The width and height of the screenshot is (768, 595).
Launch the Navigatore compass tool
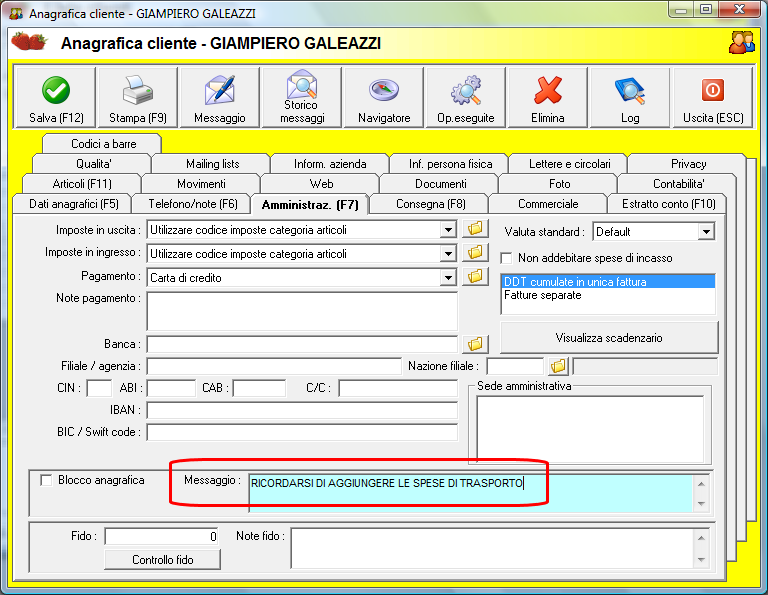[x=384, y=98]
